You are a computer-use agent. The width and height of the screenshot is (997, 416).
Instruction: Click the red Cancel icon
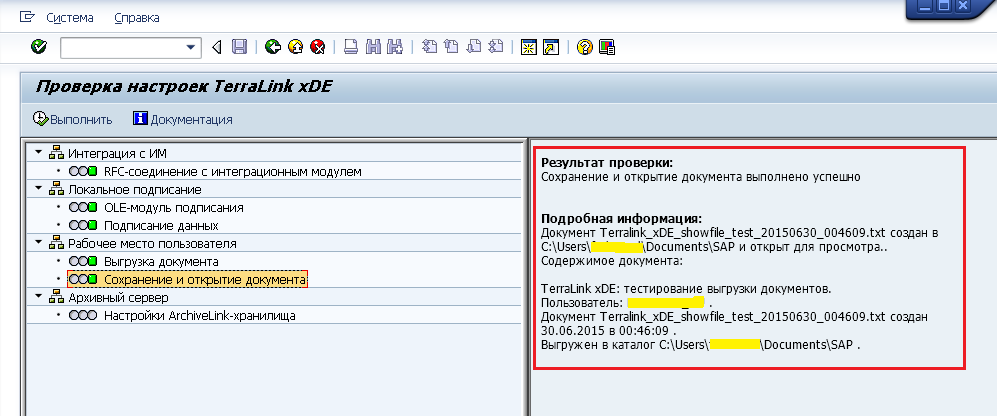[318, 47]
